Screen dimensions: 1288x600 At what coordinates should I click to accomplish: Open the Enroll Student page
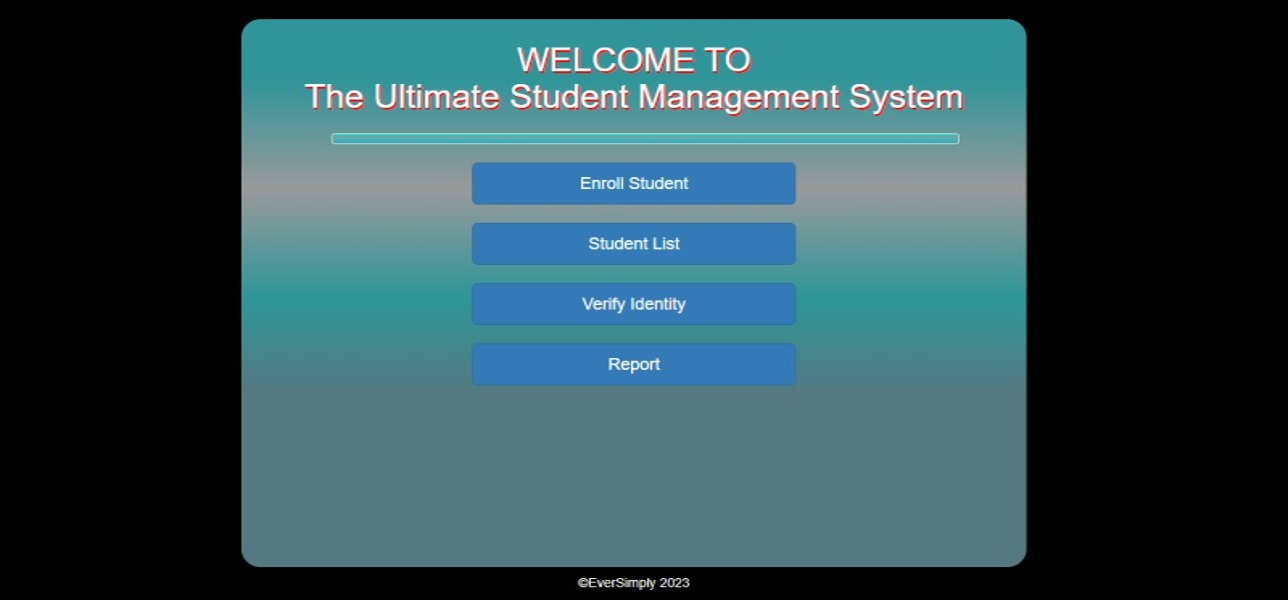[x=634, y=184]
